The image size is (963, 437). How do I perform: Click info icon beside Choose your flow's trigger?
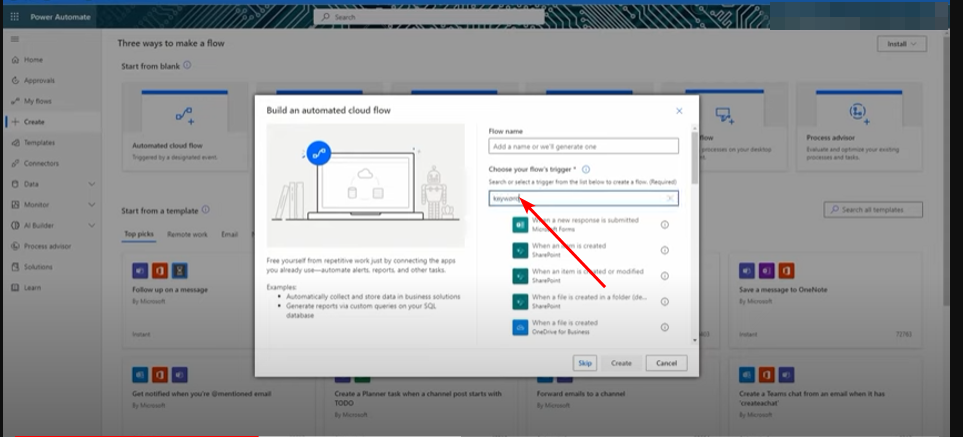point(586,169)
